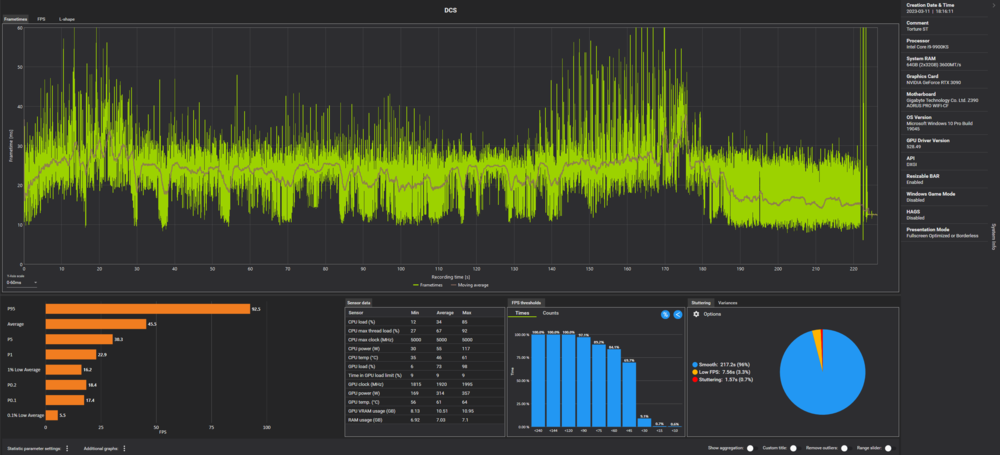Click the blue share icon in FPS thresholds

point(677,314)
